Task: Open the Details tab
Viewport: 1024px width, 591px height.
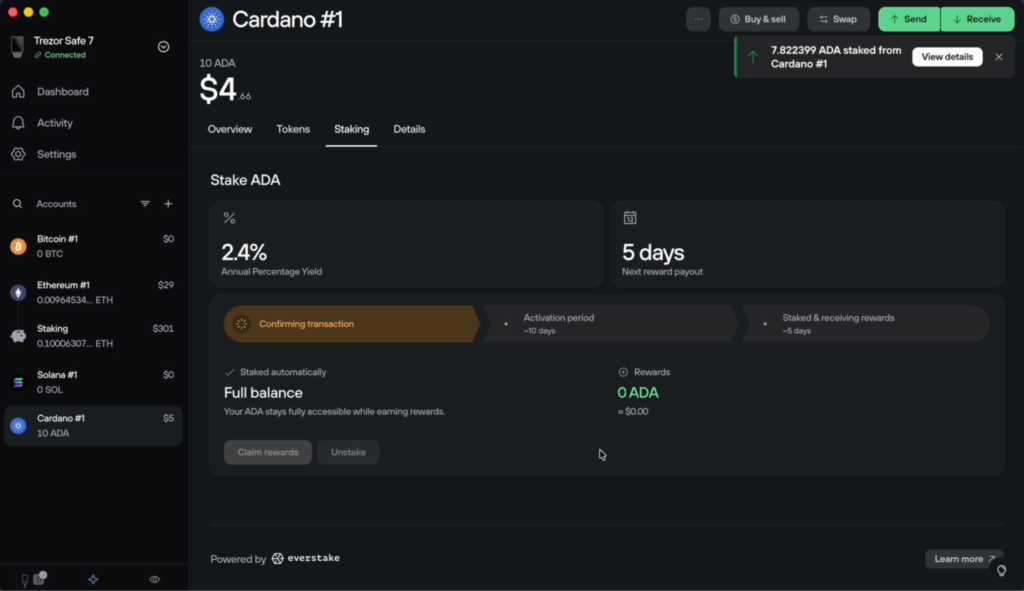Action: click(x=409, y=129)
